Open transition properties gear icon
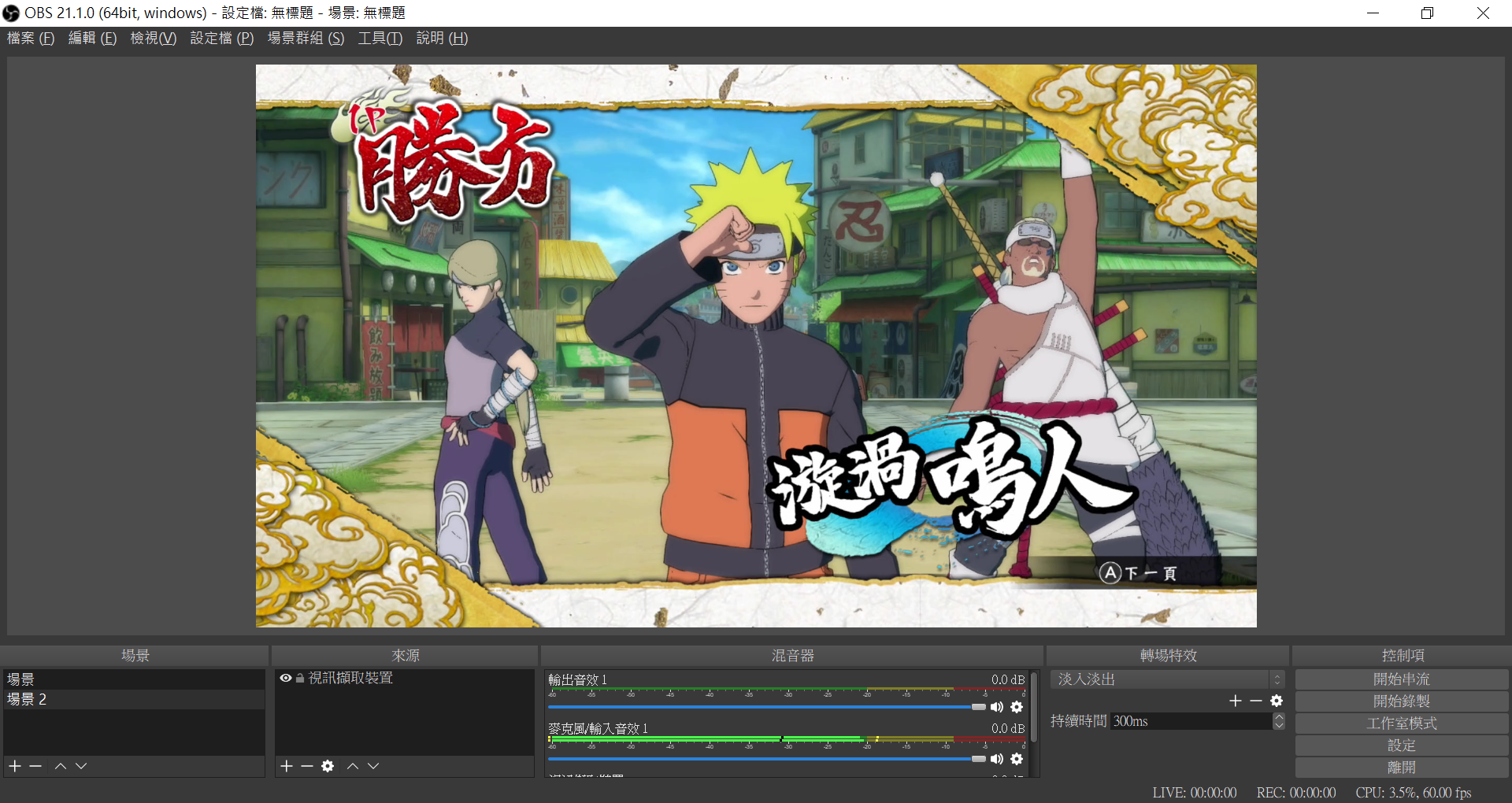This screenshot has width=1512, height=803. (x=1277, y=701)
